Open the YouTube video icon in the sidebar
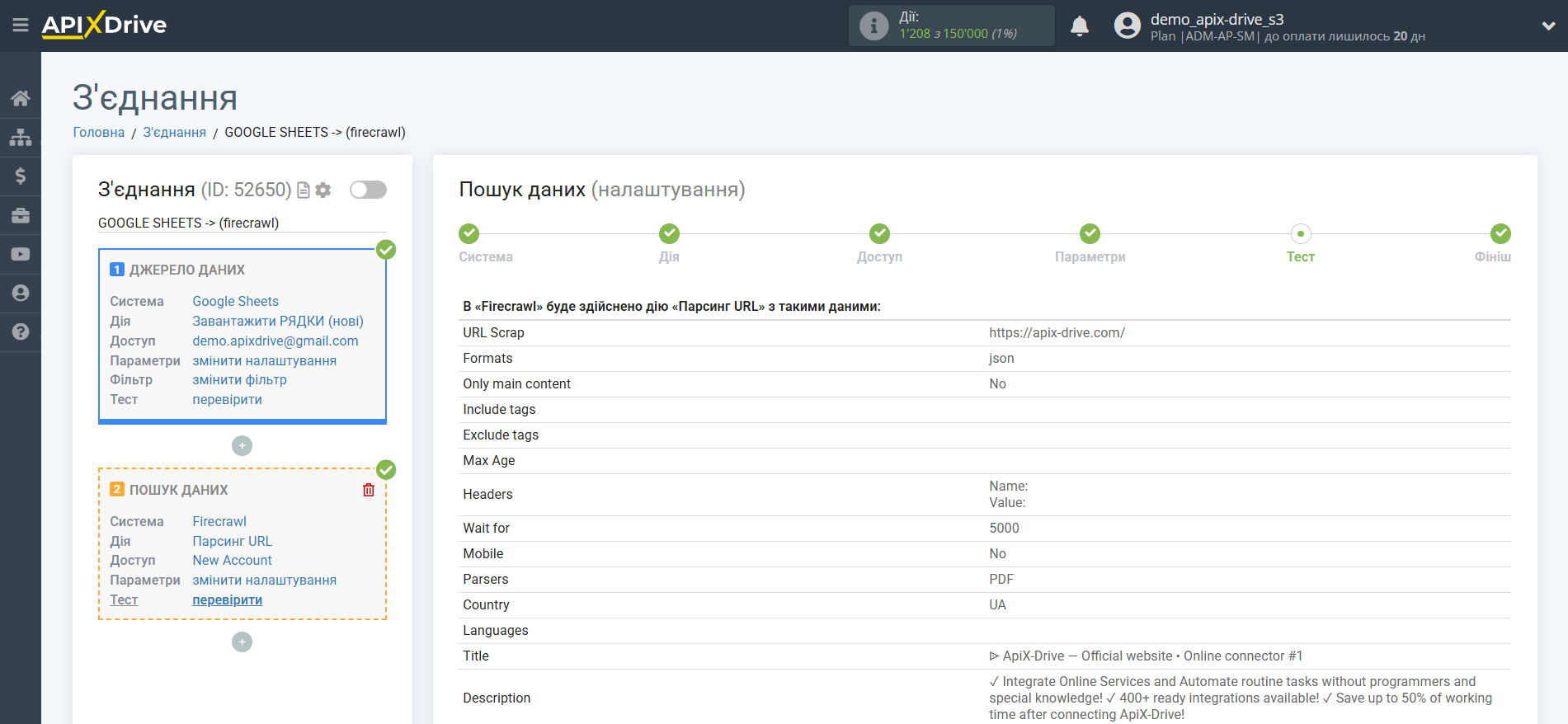 [x=21, y=255]
